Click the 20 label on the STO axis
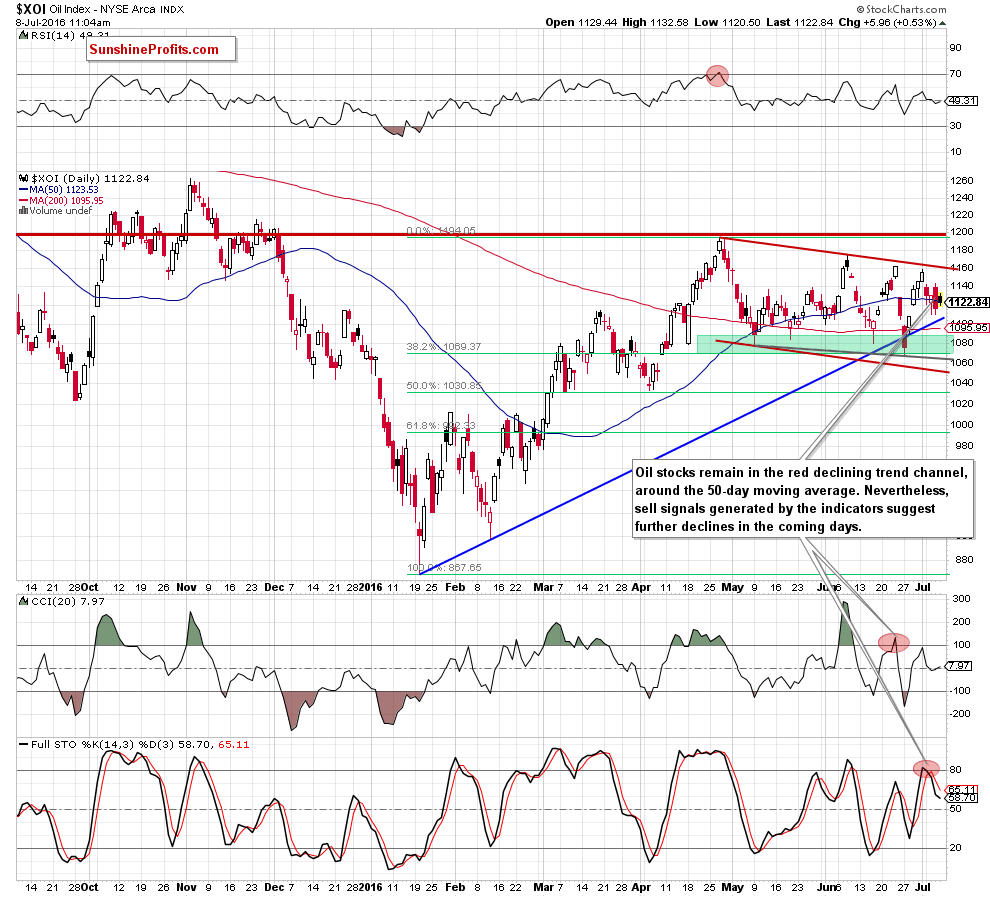Image resolution: width=990 pixels, height=897 pixels. [955, 848]
